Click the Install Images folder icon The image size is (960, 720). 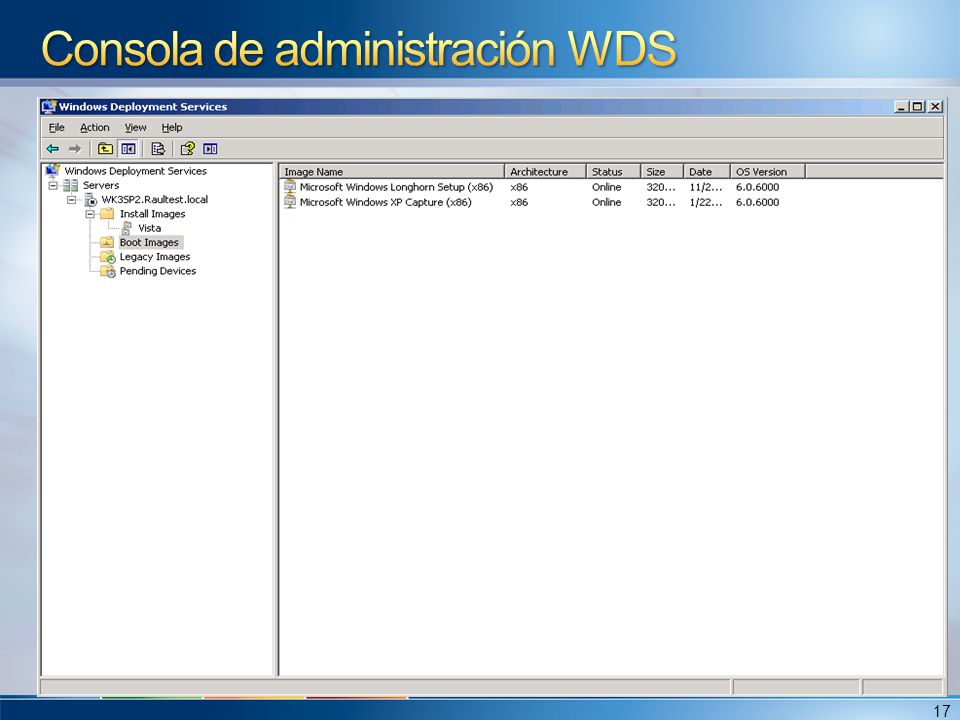[107, 214]
